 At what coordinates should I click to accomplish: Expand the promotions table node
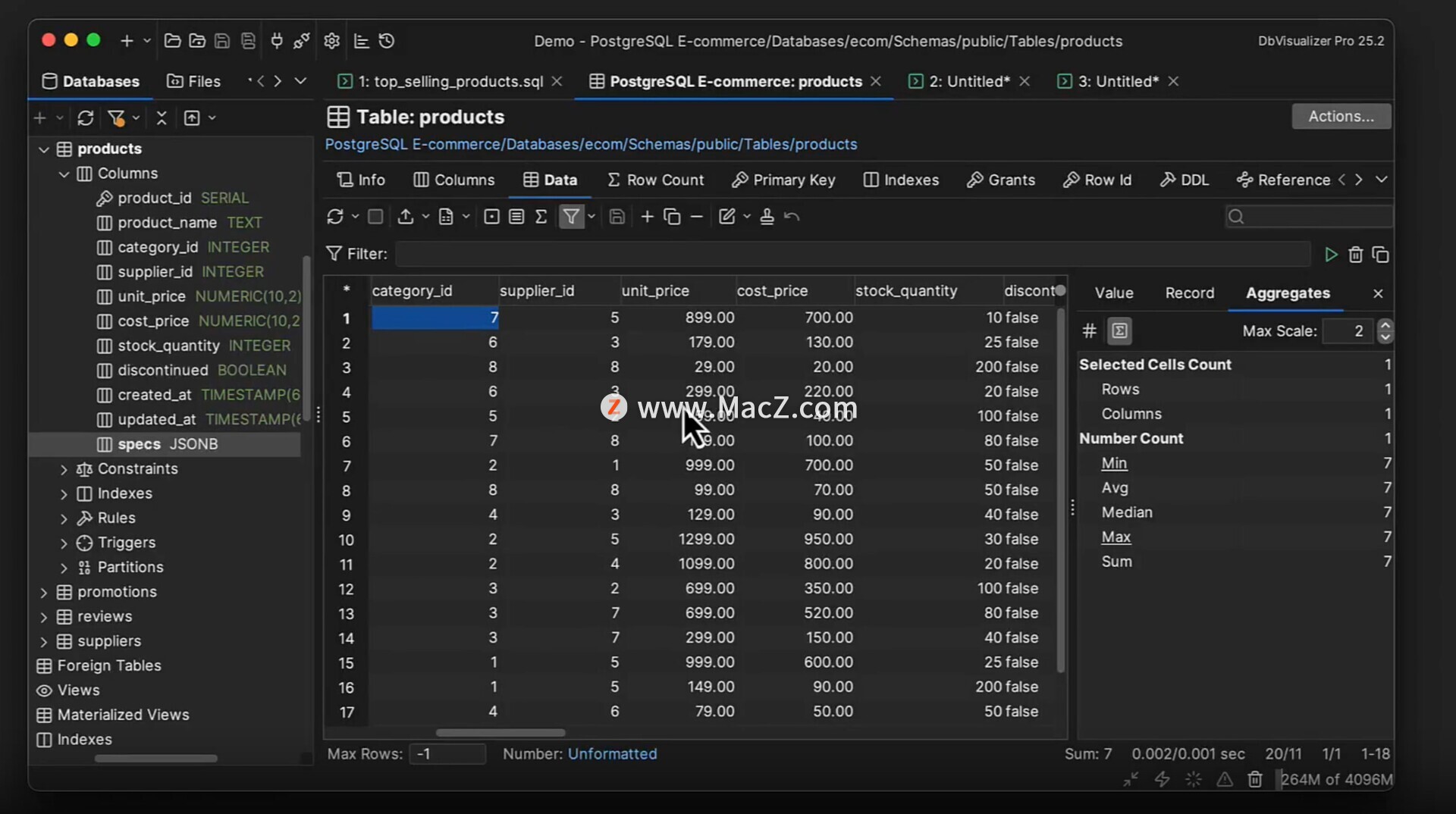pos(44,593)
